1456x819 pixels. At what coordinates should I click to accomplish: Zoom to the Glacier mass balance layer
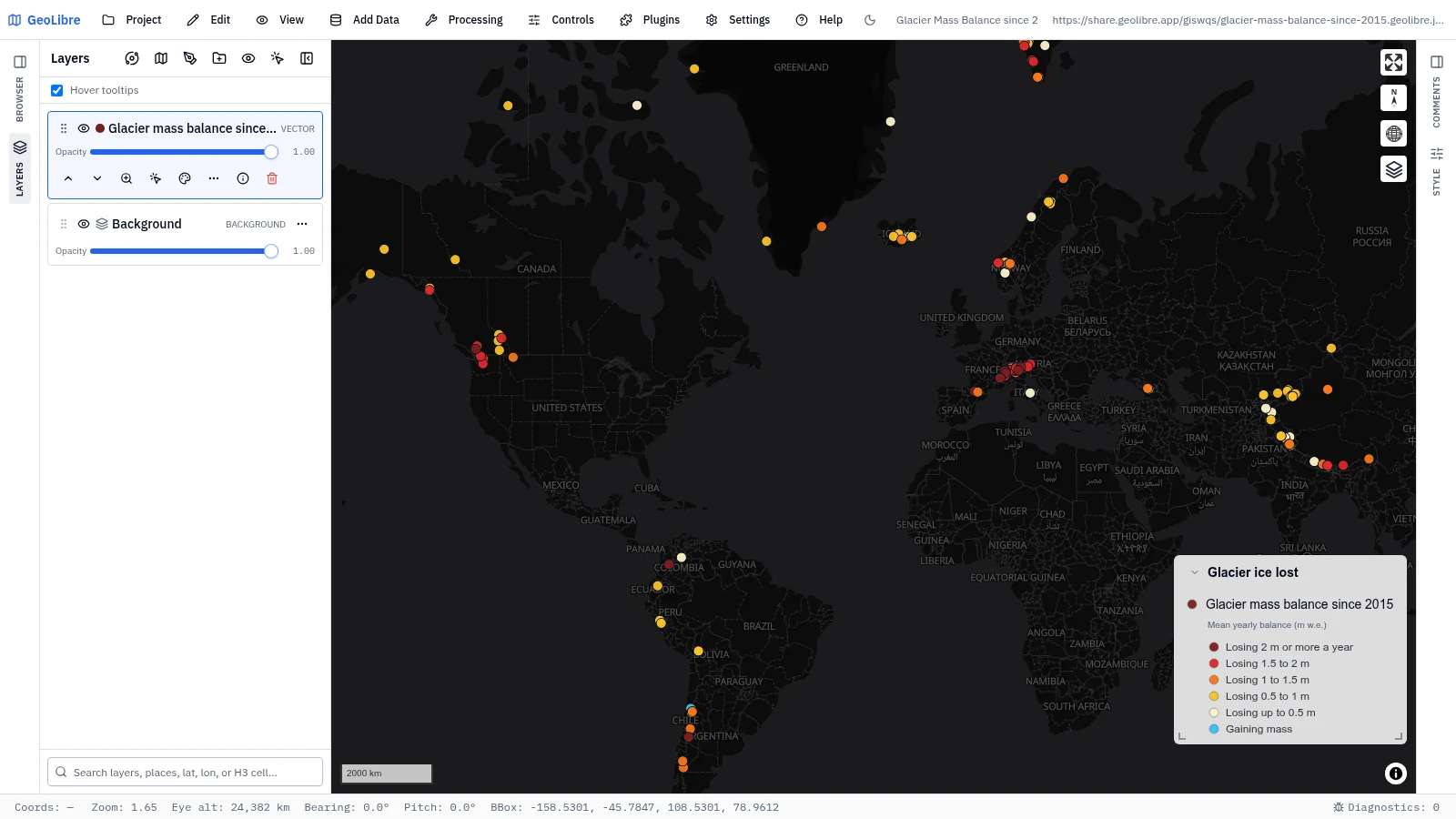tap(126, 178)
